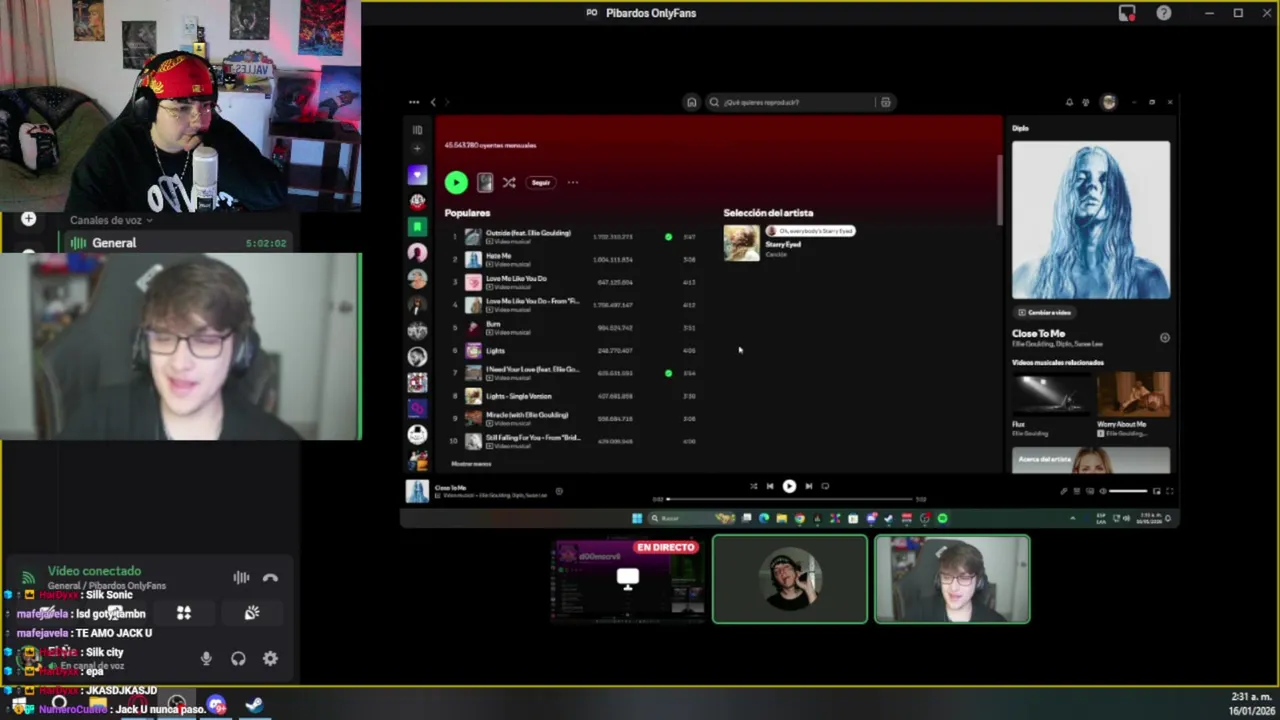Open the artist more-options three dots menu
The height and width of the screenshot is (720, 1280).
tap(573, 183)
